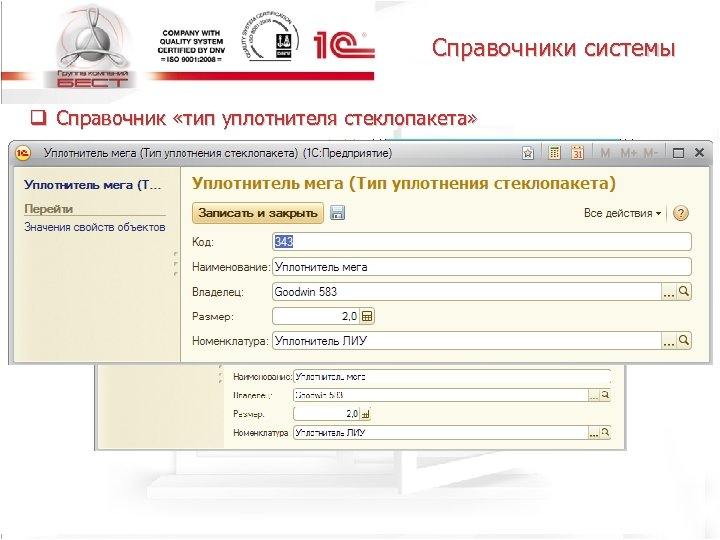
Task: Click the M- memory button
Action: pyautogui.click(x=651, y=153)
